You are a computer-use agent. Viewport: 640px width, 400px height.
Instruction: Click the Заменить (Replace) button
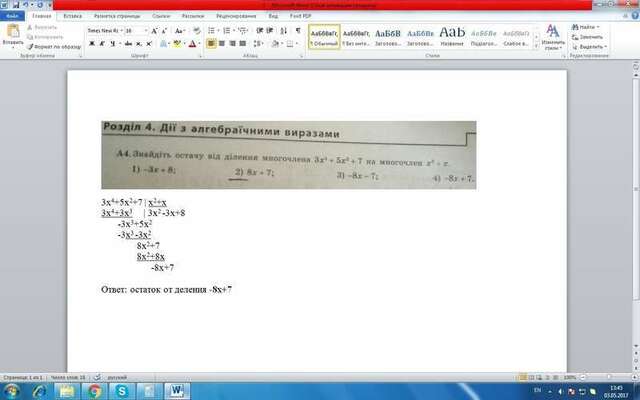pyautogui.click(x=587, y=37)
